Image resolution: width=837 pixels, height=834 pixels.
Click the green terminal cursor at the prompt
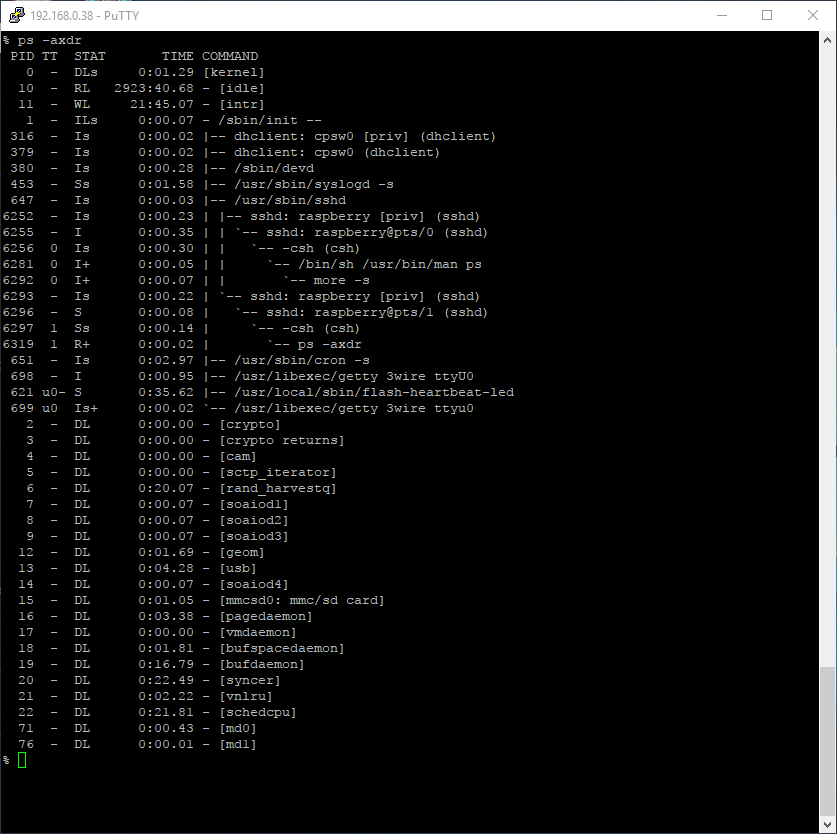click(22, 760)
